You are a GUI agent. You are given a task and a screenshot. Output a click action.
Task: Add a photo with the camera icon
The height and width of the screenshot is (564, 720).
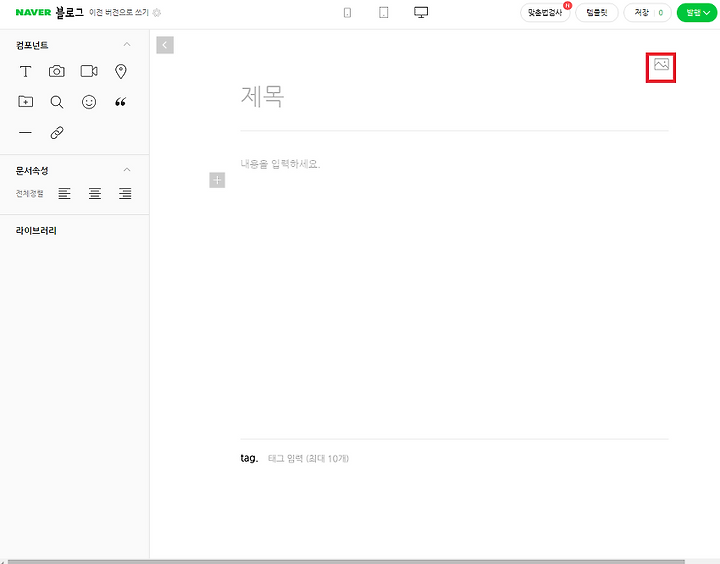tap(57, 71)
